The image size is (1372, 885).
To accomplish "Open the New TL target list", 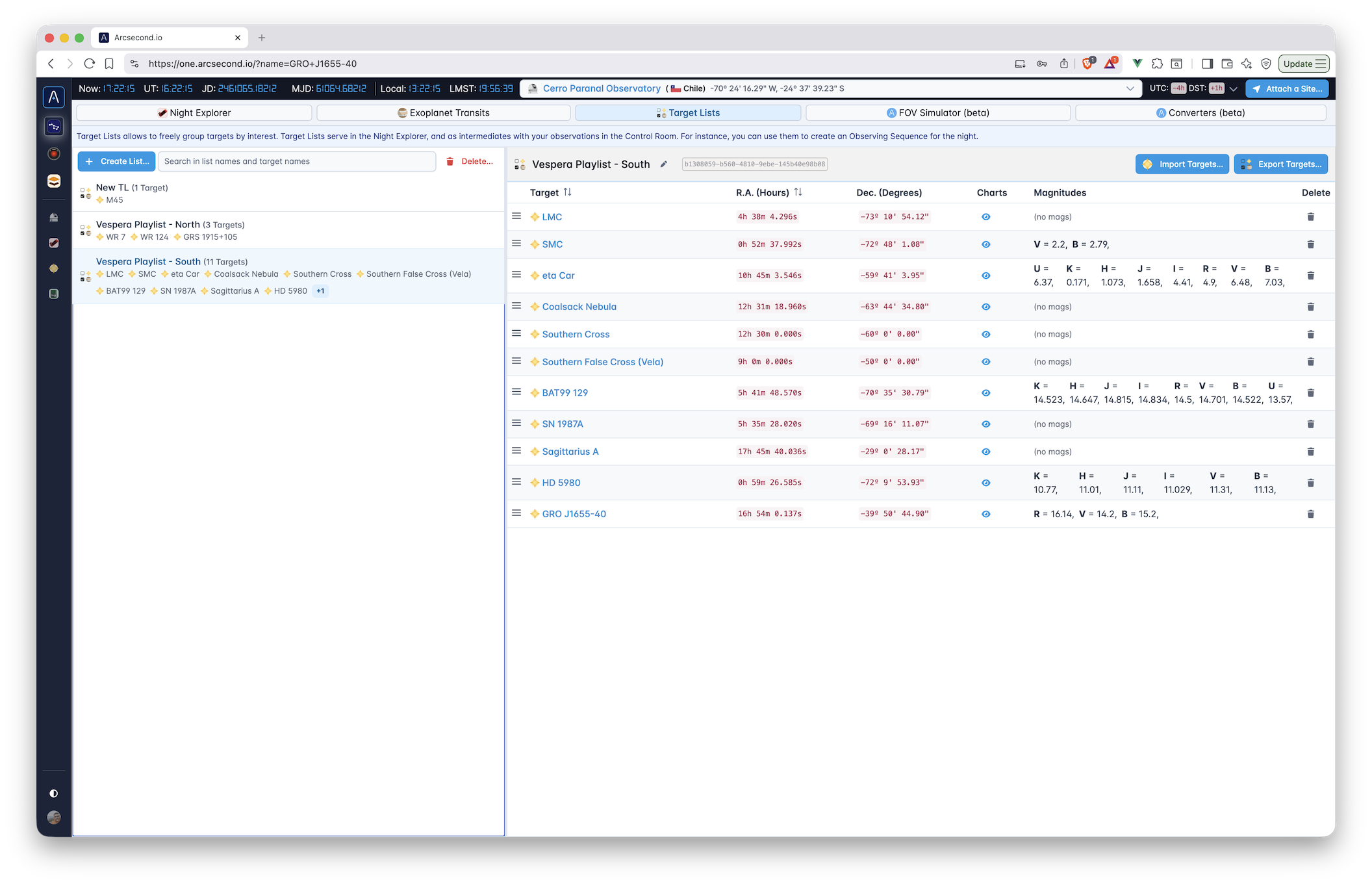I will click(288, 193).
